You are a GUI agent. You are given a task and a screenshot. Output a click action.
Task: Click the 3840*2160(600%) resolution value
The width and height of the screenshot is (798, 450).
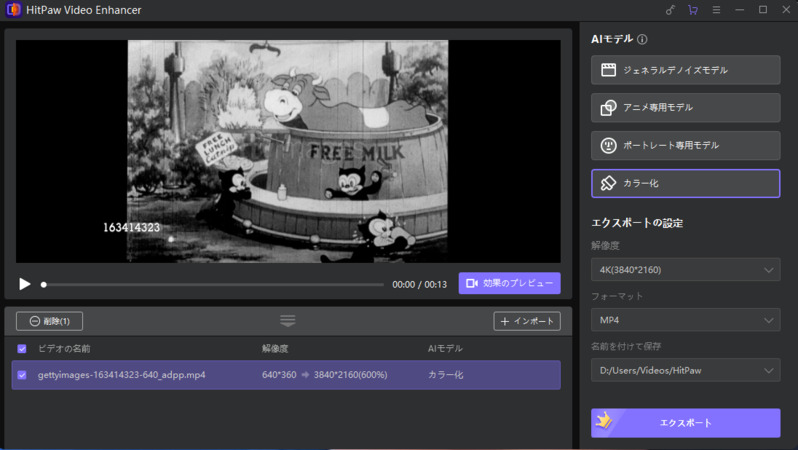point(350,375)
